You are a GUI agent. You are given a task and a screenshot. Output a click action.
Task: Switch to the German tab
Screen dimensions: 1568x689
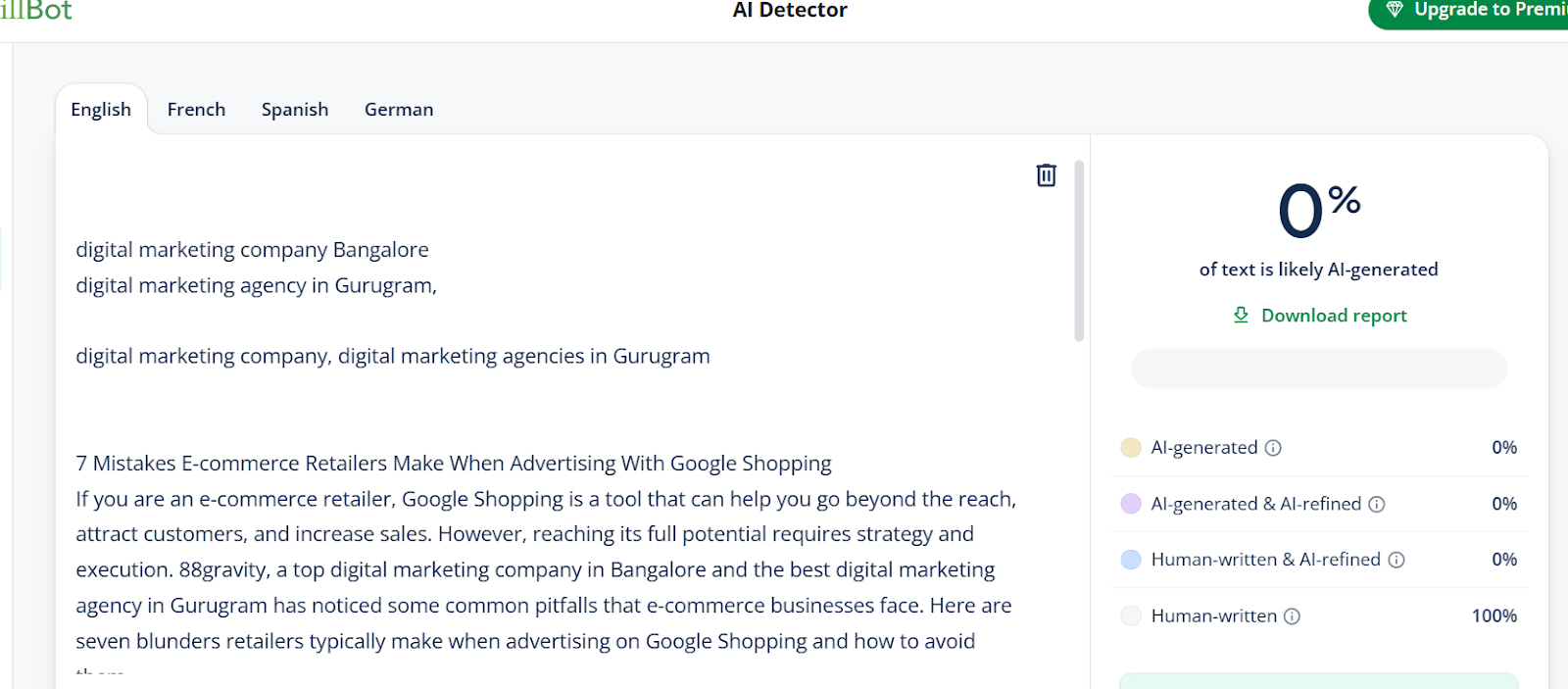point(399,110)
